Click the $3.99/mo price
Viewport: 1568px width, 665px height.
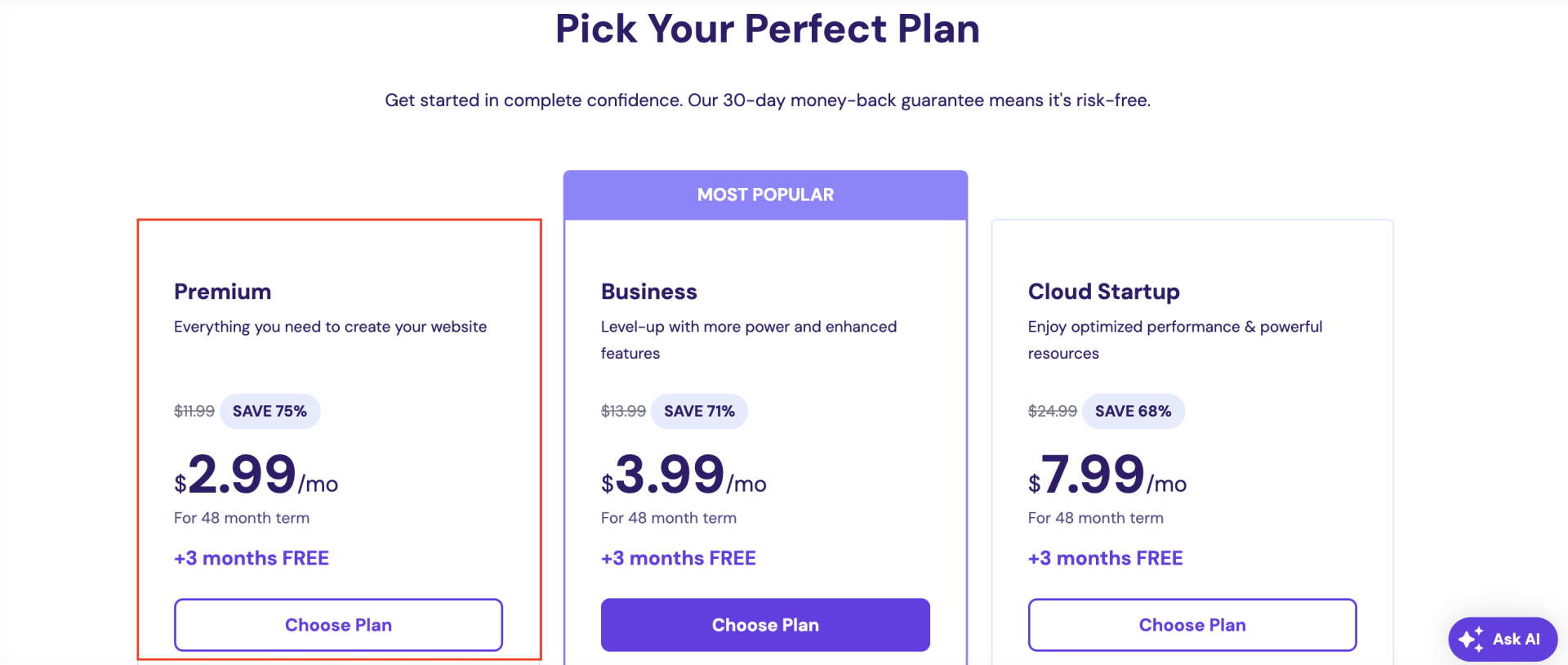click(683, 475)
